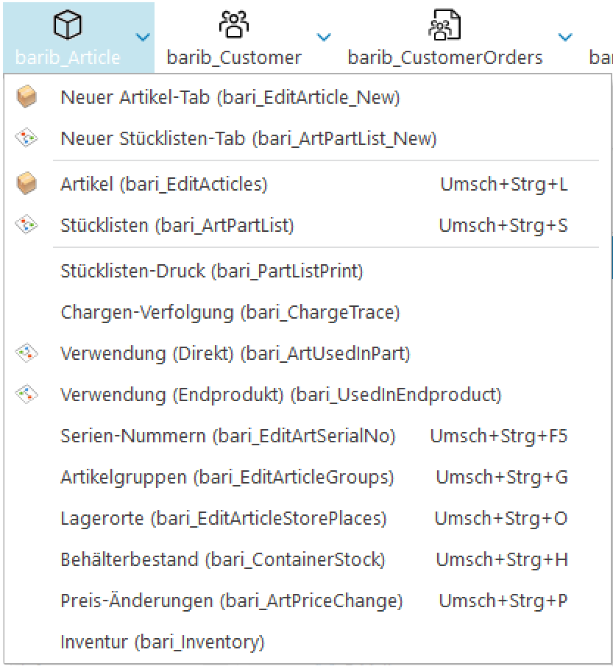Click the box icon beside Artikel entry
The image size is (613, 667).
tap(27, 184)
